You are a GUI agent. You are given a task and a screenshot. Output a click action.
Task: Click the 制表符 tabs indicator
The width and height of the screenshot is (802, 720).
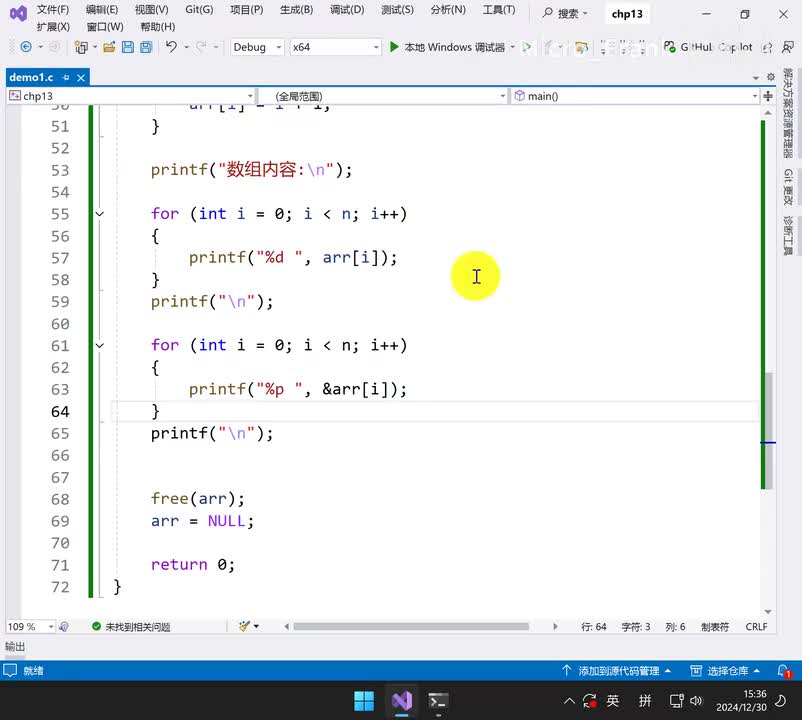[715, 626]
